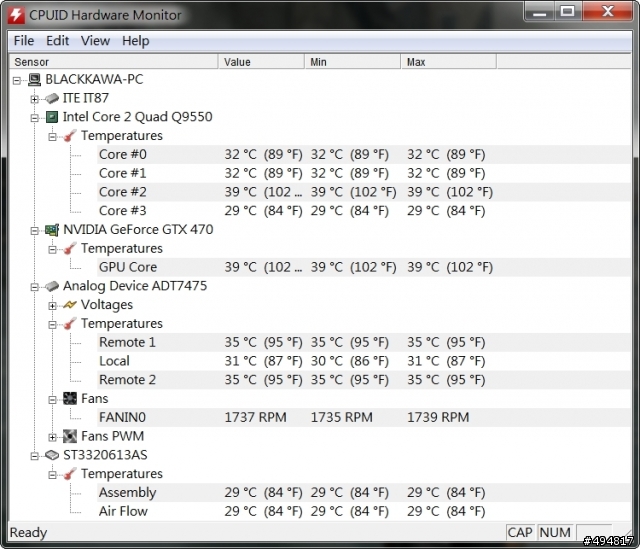Click the Intel Core 2 Quad CPU icon
Viewport: 640px width, 549px height.
(52, 117)
